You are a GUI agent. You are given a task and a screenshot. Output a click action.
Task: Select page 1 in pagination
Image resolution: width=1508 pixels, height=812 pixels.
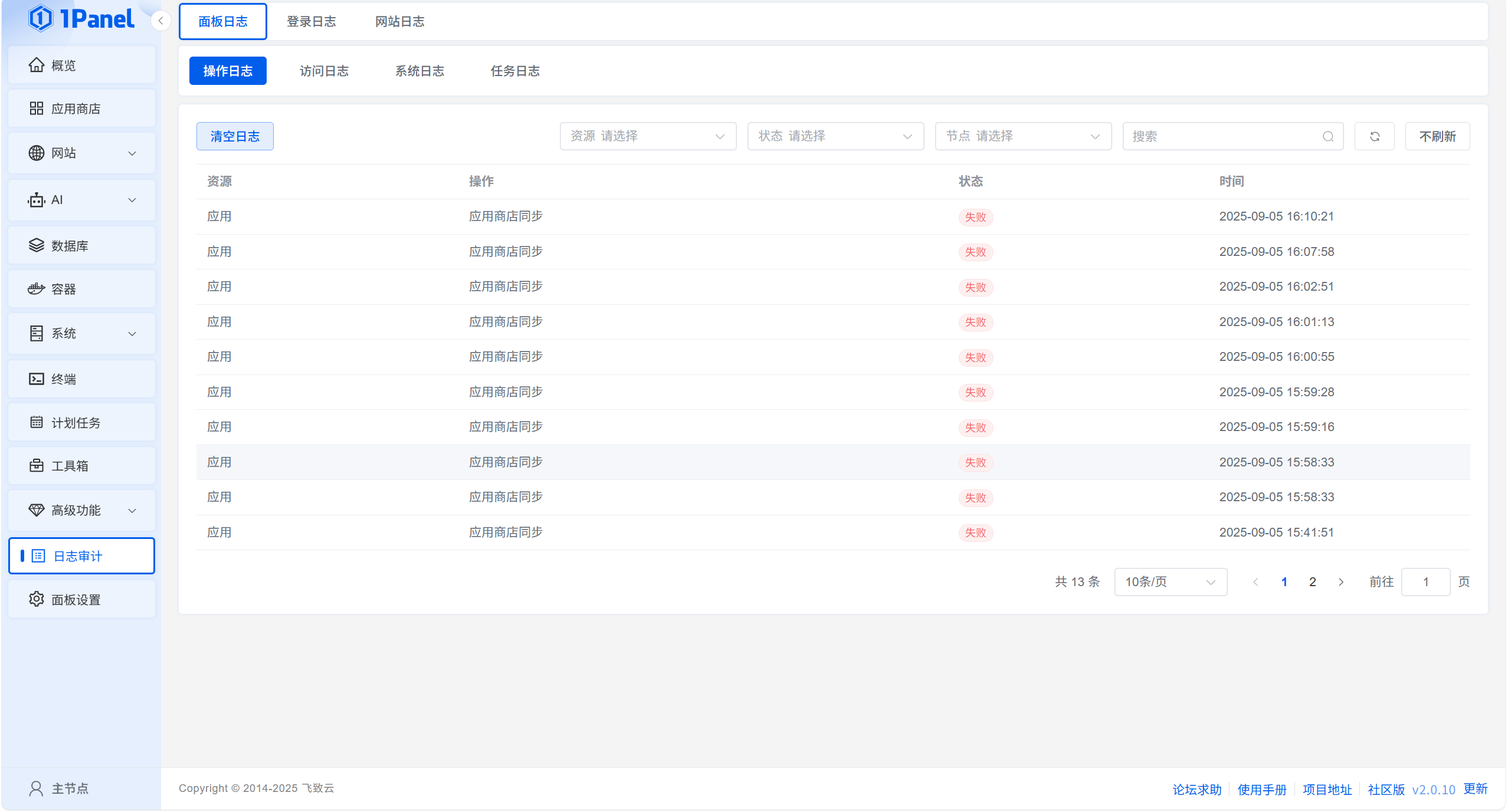pos(1284,582)
